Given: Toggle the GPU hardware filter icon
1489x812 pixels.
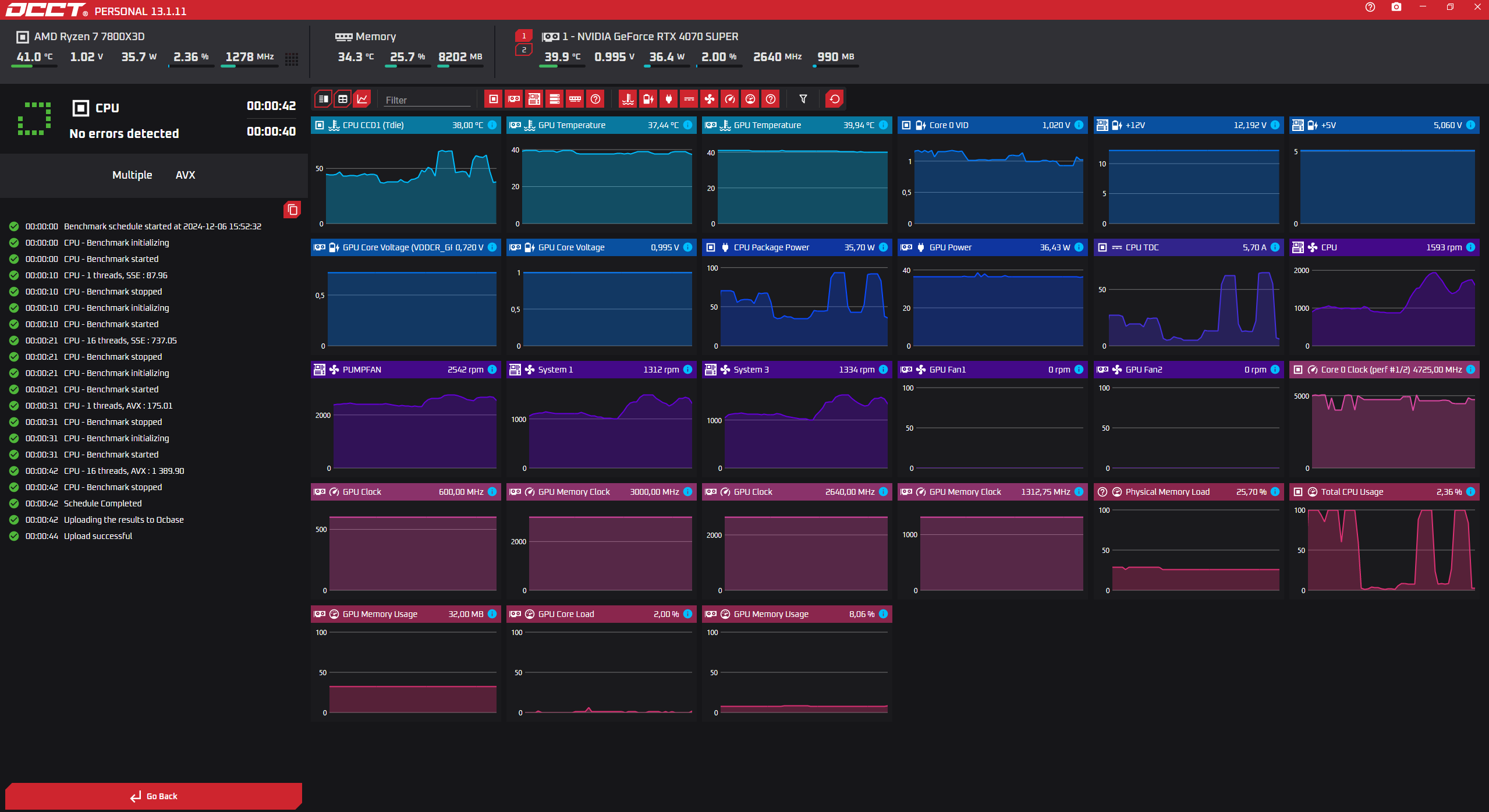Looking at the screenshot, I should pos(513,99).
